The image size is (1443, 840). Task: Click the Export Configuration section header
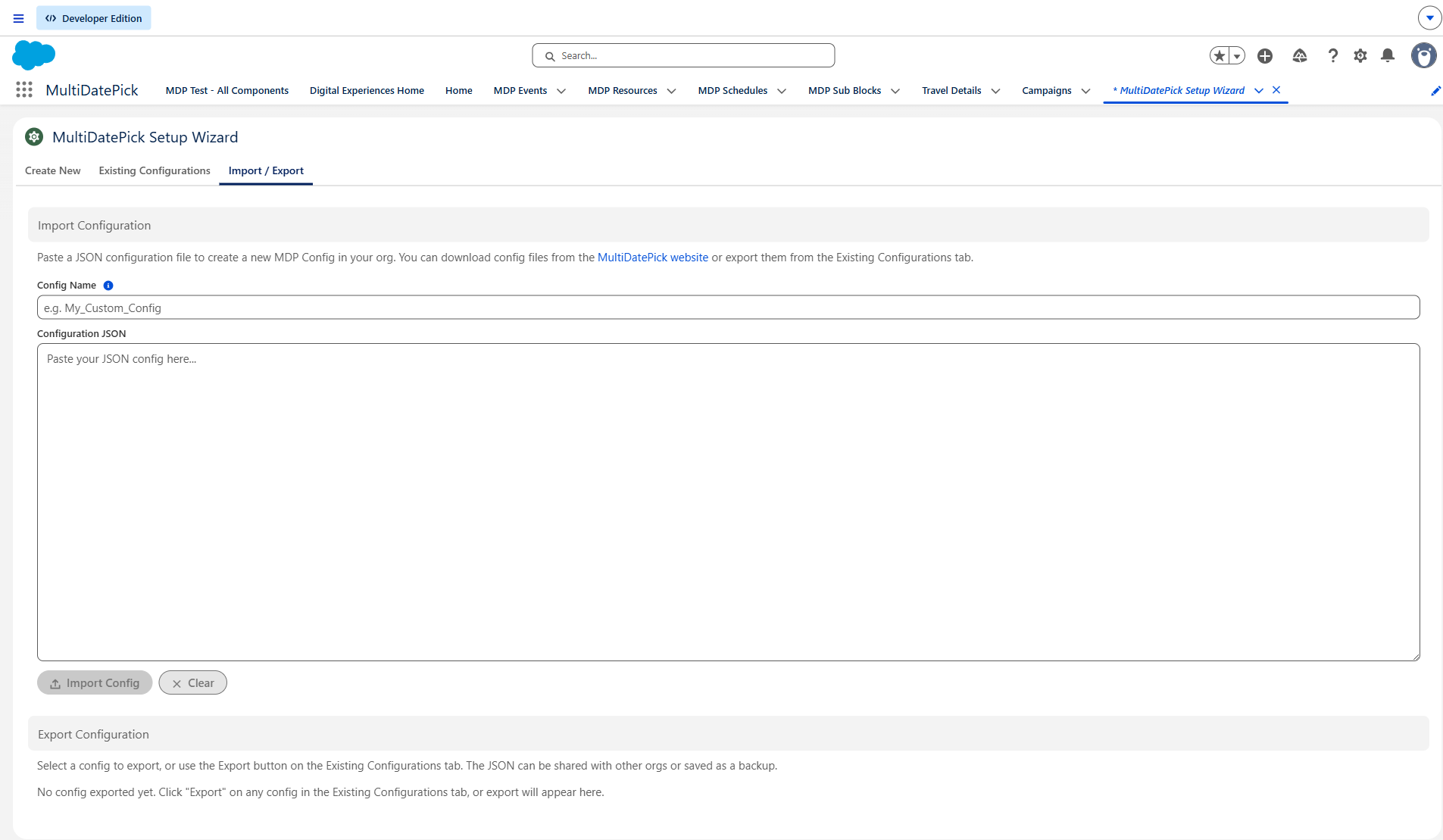click(728, 734)
